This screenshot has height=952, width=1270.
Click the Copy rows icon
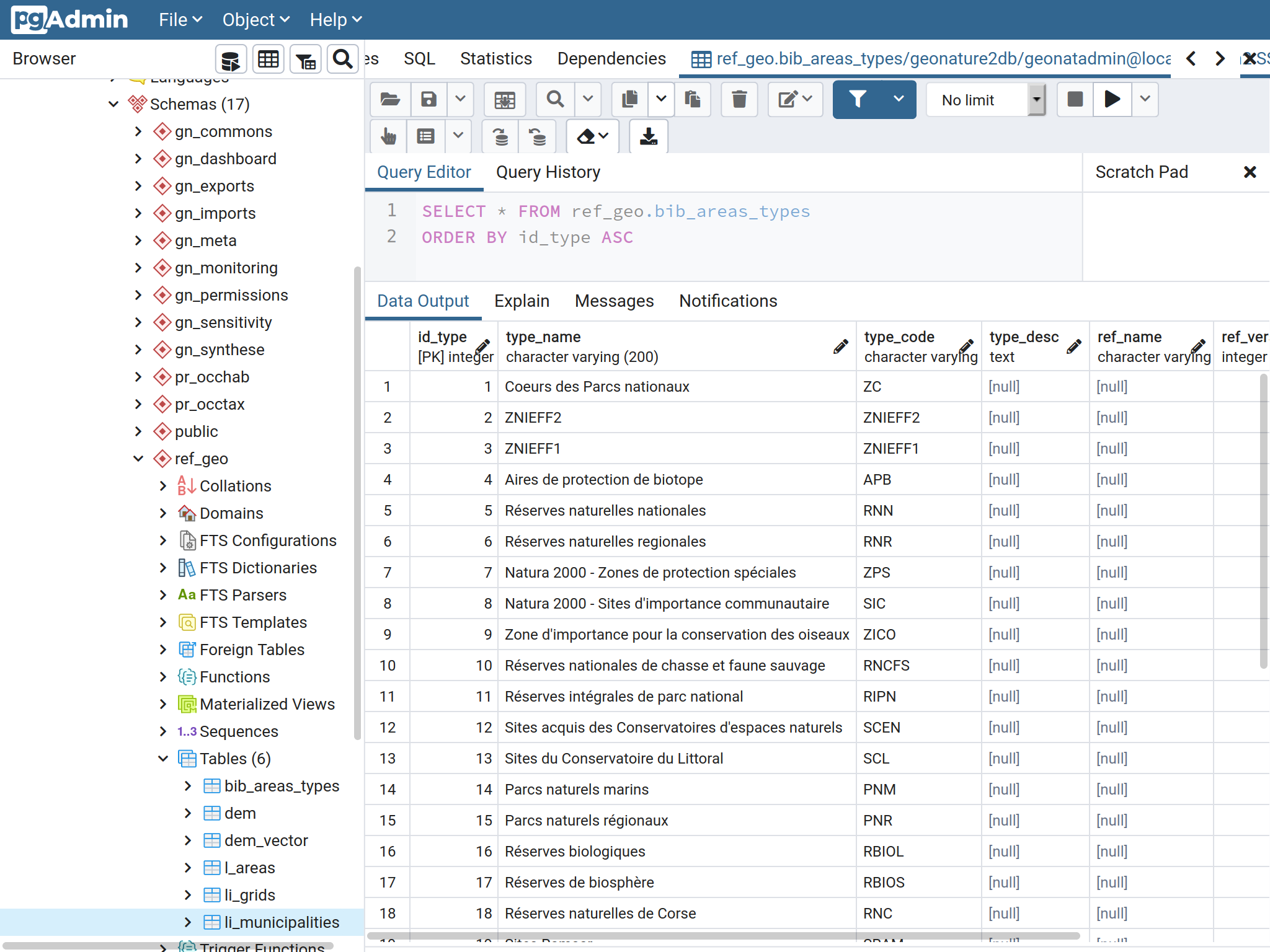(630, 99)
